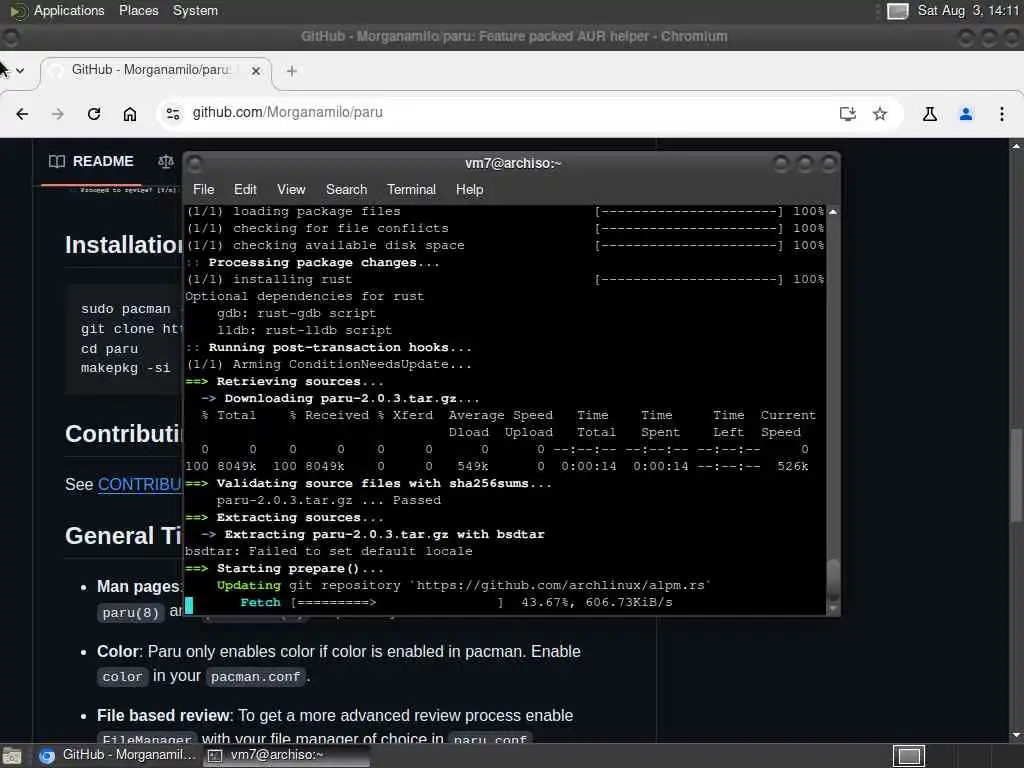Click the forward navigation arrow
This screenshot has height=768, width=1024.
[58, 114]
